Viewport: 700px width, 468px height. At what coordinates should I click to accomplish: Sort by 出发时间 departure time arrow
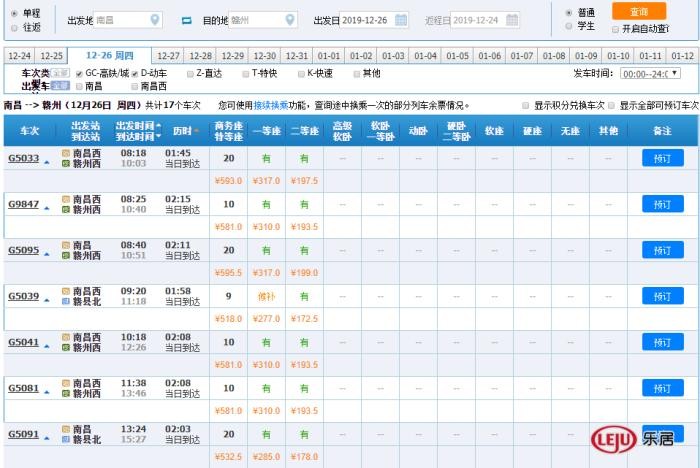pos(158,125)
